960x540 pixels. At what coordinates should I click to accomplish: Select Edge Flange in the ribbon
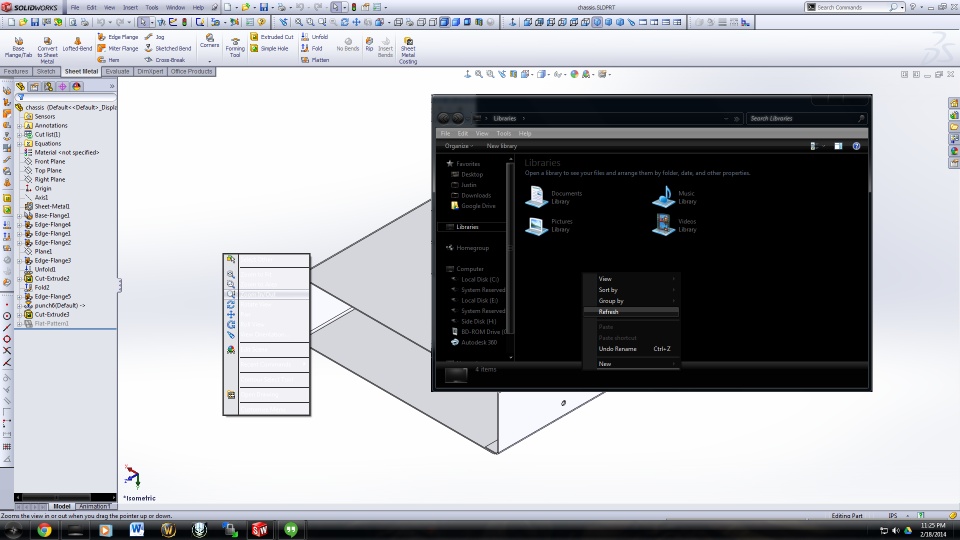point(118,37)
